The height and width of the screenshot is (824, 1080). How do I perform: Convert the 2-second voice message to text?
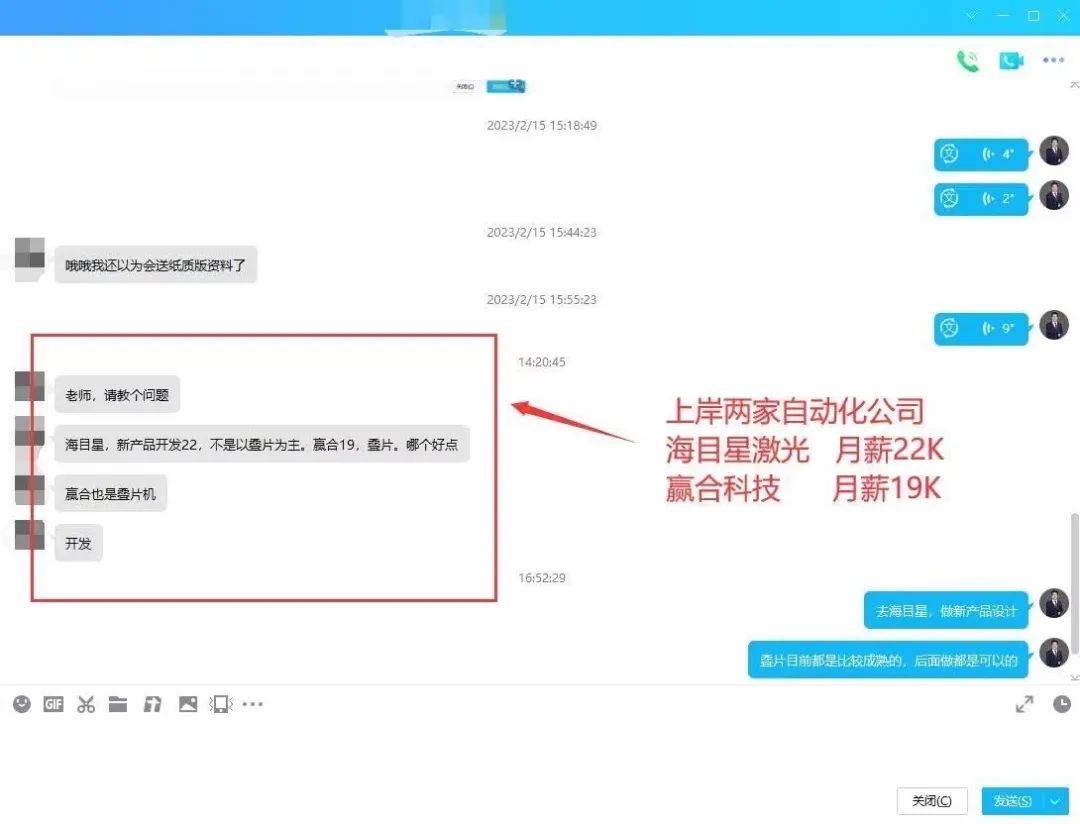[950, 198]
